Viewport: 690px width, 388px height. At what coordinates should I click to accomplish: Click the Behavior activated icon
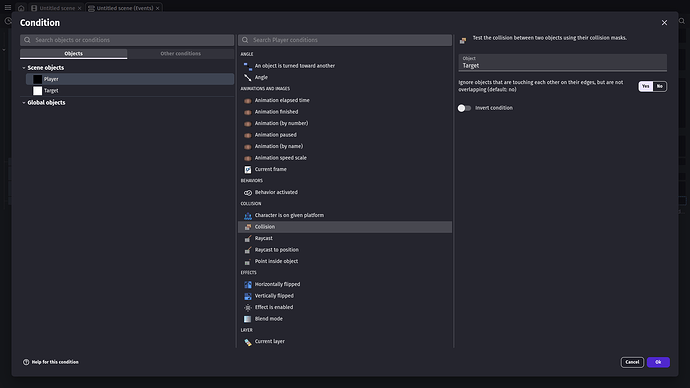[x=248, y=193]
